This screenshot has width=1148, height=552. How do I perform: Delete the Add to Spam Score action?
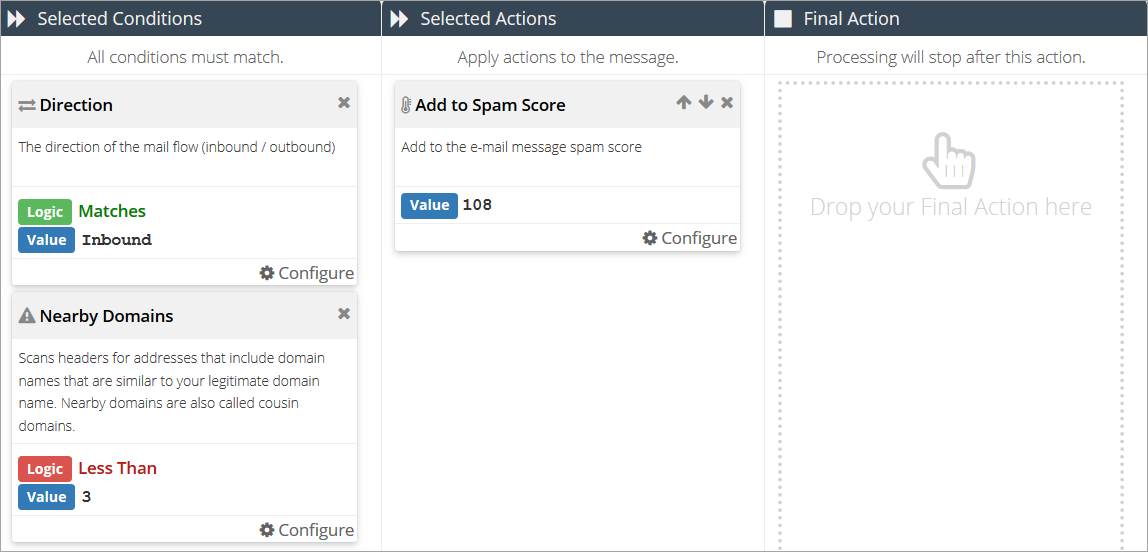727,103
